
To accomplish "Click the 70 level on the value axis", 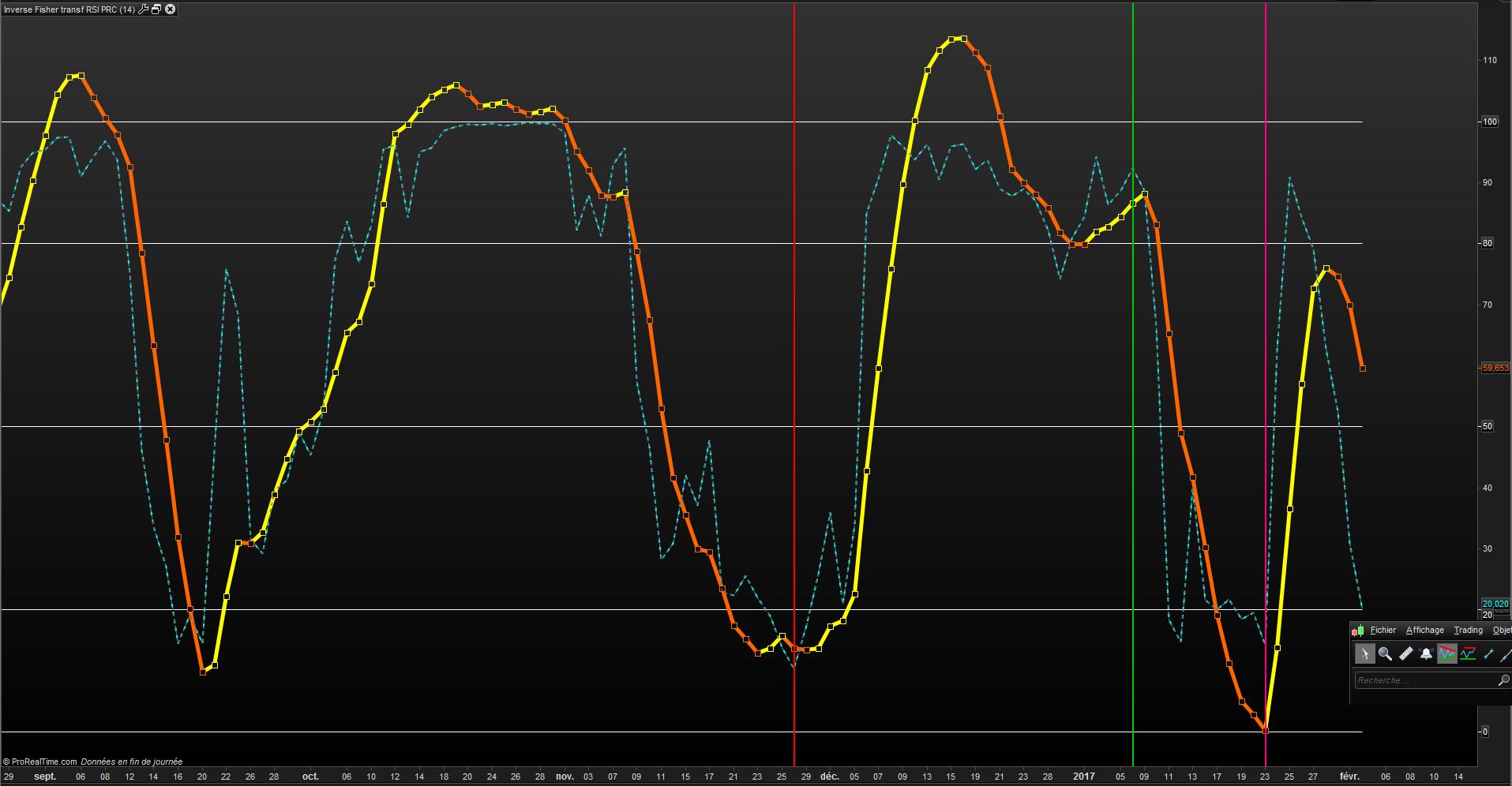I will tap(1488, 305).
